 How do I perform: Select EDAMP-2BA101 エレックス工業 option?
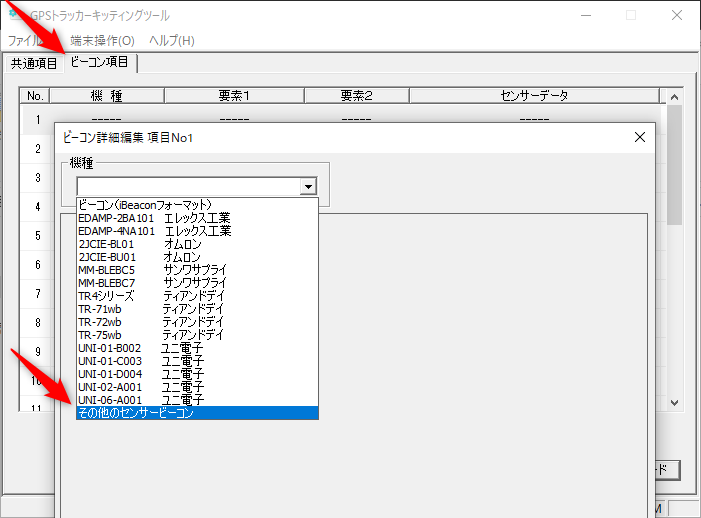tap(197, 218)
